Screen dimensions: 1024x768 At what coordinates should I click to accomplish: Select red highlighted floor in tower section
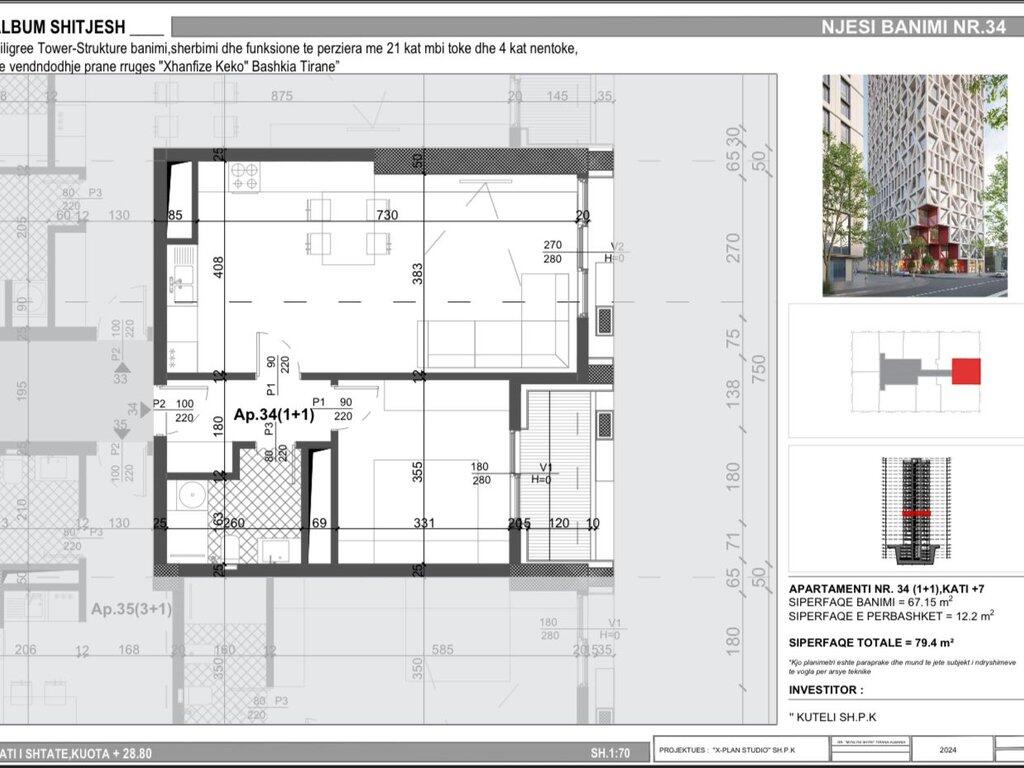[x=911, y=512]
